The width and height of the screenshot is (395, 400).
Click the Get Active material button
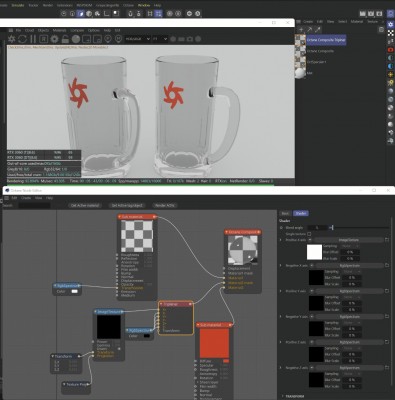[85, 205]
